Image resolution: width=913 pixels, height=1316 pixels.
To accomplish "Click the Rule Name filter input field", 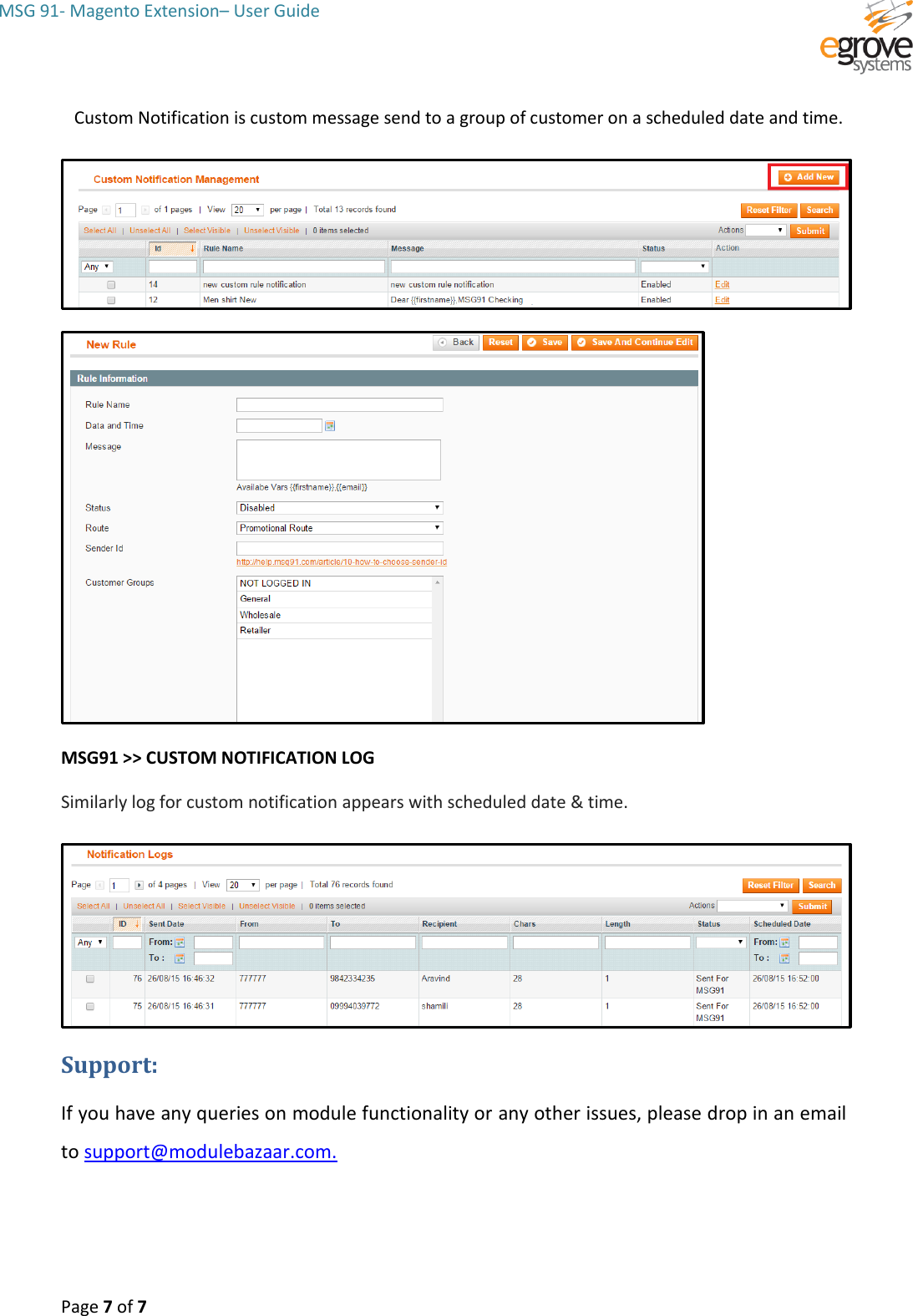I will pyautogui.click(x=294, y=267).
